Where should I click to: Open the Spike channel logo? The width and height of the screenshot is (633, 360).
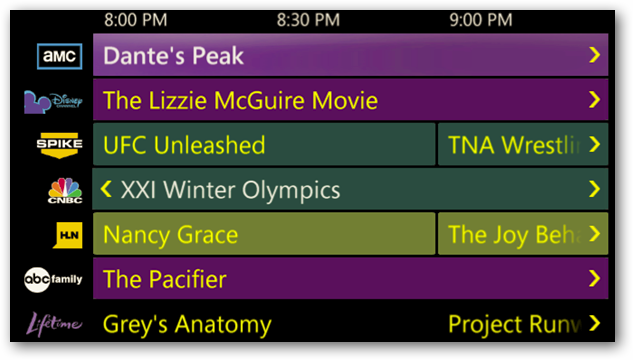(x=59, y=145)
